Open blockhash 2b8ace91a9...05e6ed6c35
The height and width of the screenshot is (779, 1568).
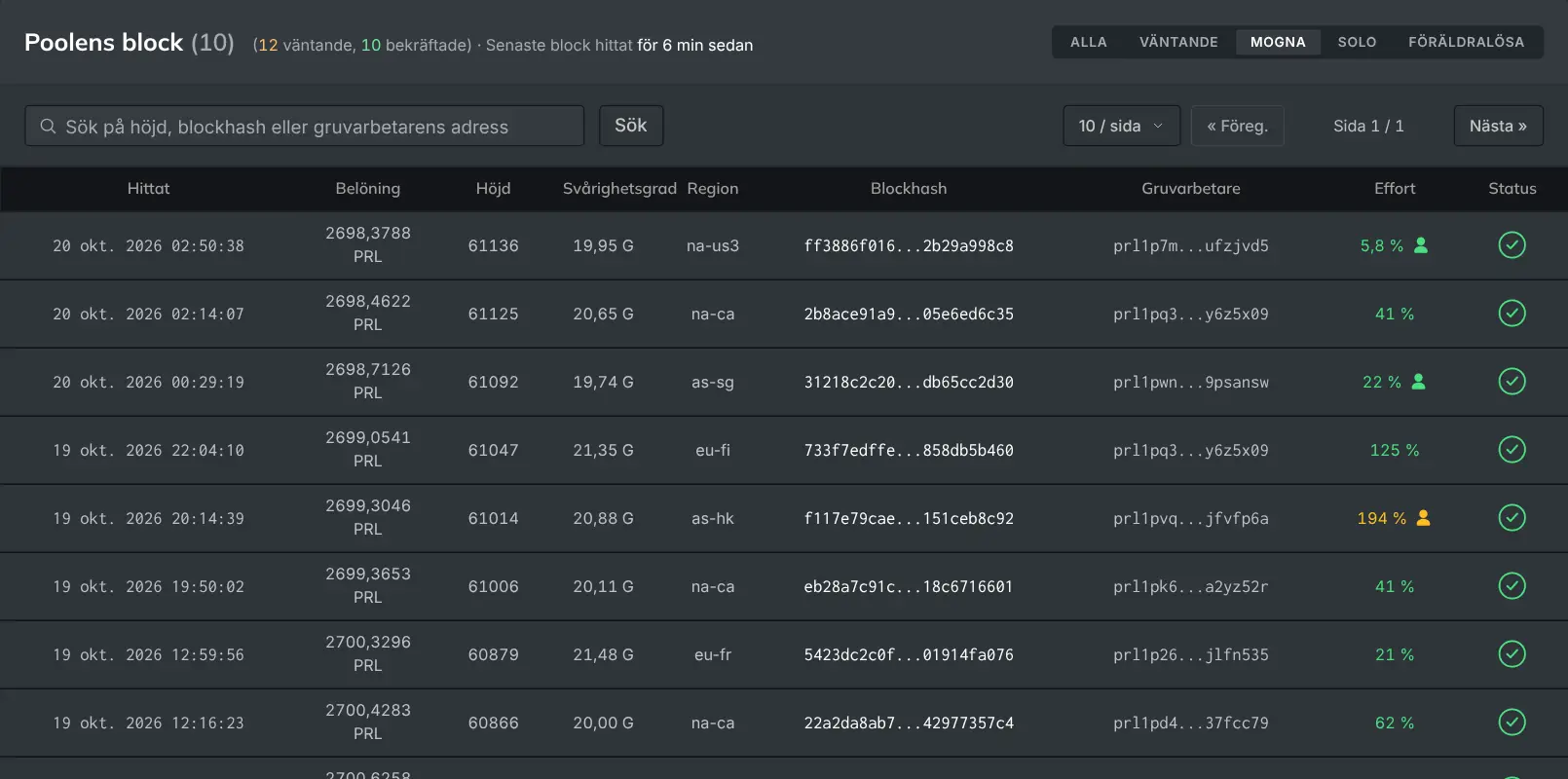click(x=909, y=314)
